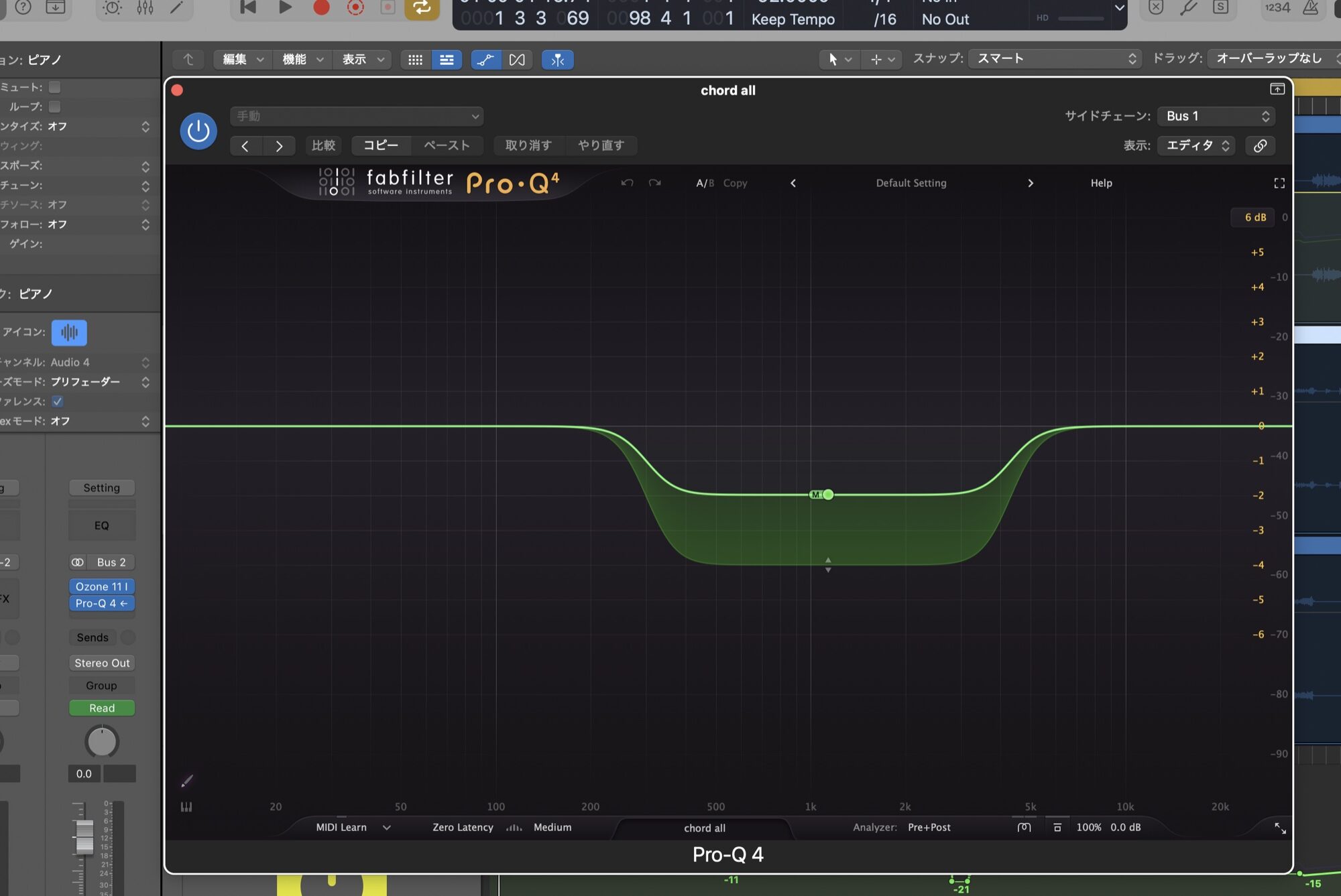
Task: Click the ペースト button
Action: [447, 145]
